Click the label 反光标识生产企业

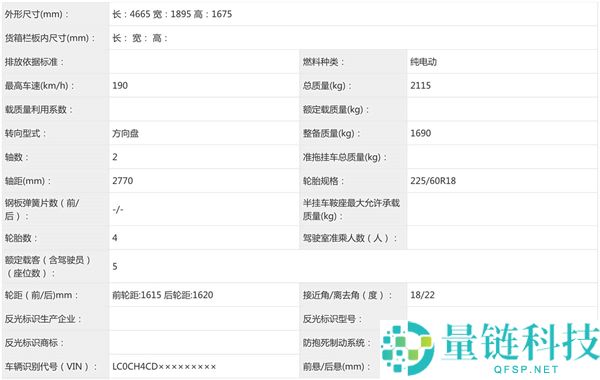[43, 319]
